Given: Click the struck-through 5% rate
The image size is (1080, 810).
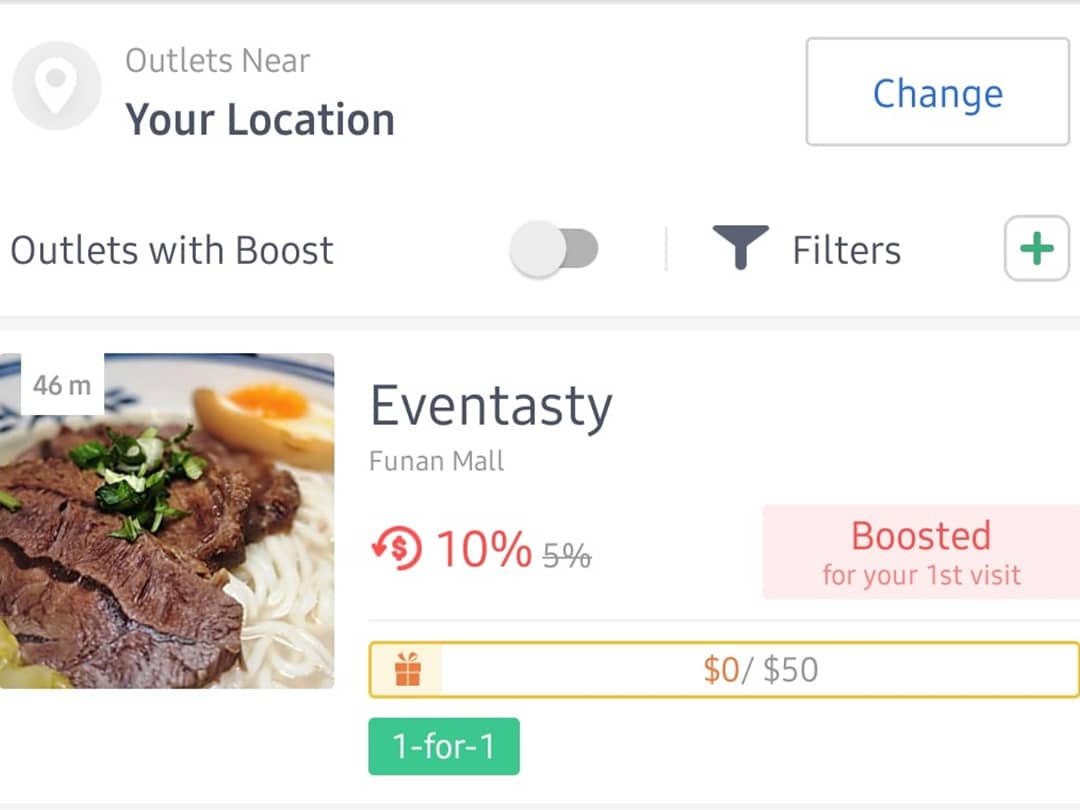Looking at the screenshot, I should pyautogui.click(x=567, y=555).
